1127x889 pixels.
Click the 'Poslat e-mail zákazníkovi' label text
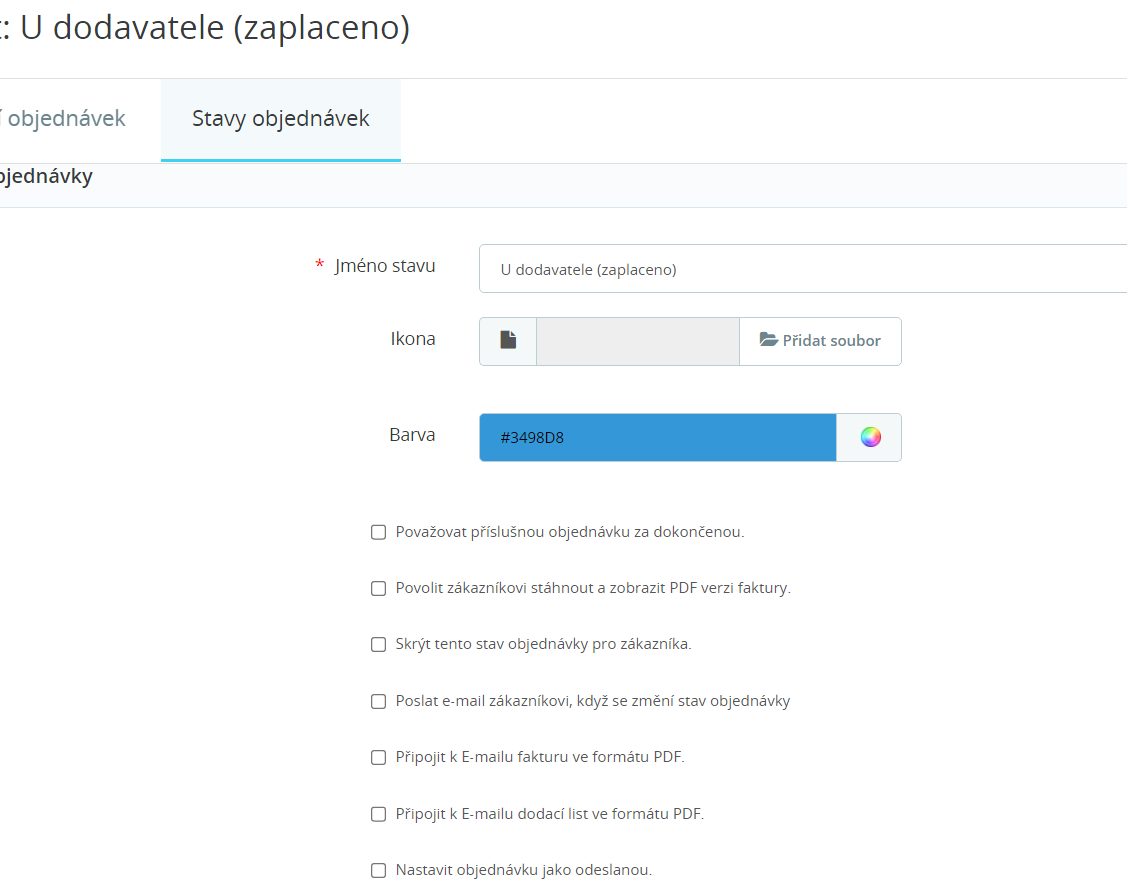pos(592,701)
